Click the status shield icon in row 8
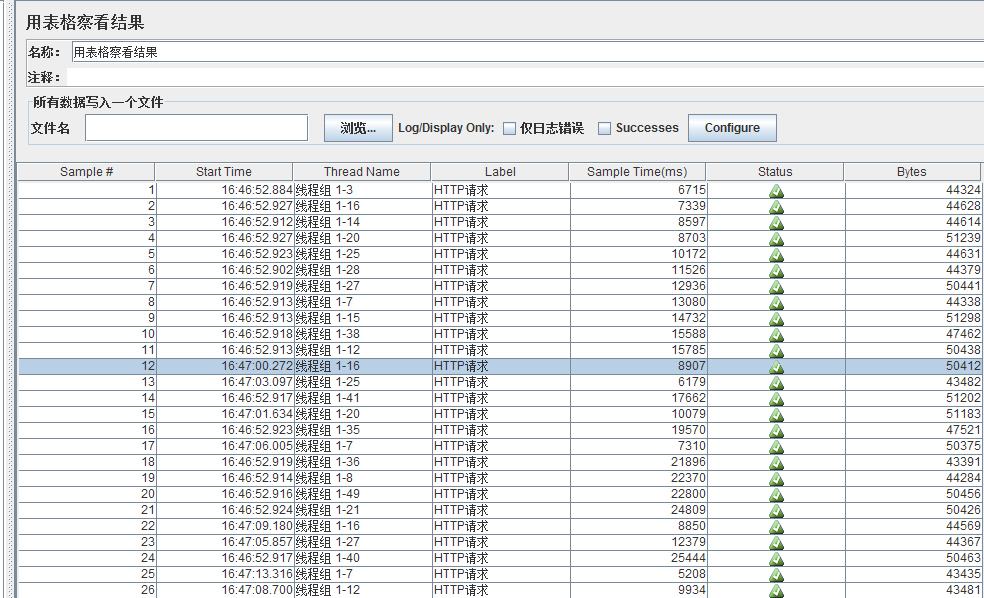This screenshot has height=598, width=984. coord(776,302)
